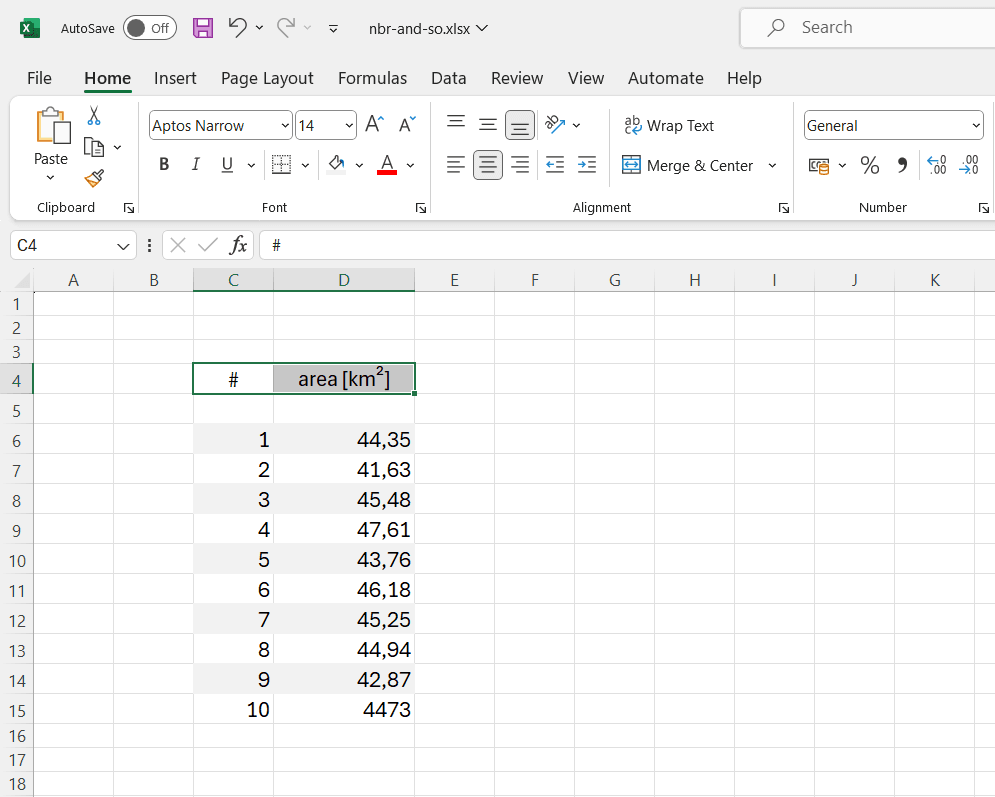Toggle the AutoSave switch
This screenshot has width=995, height=797.
(149, 28)
